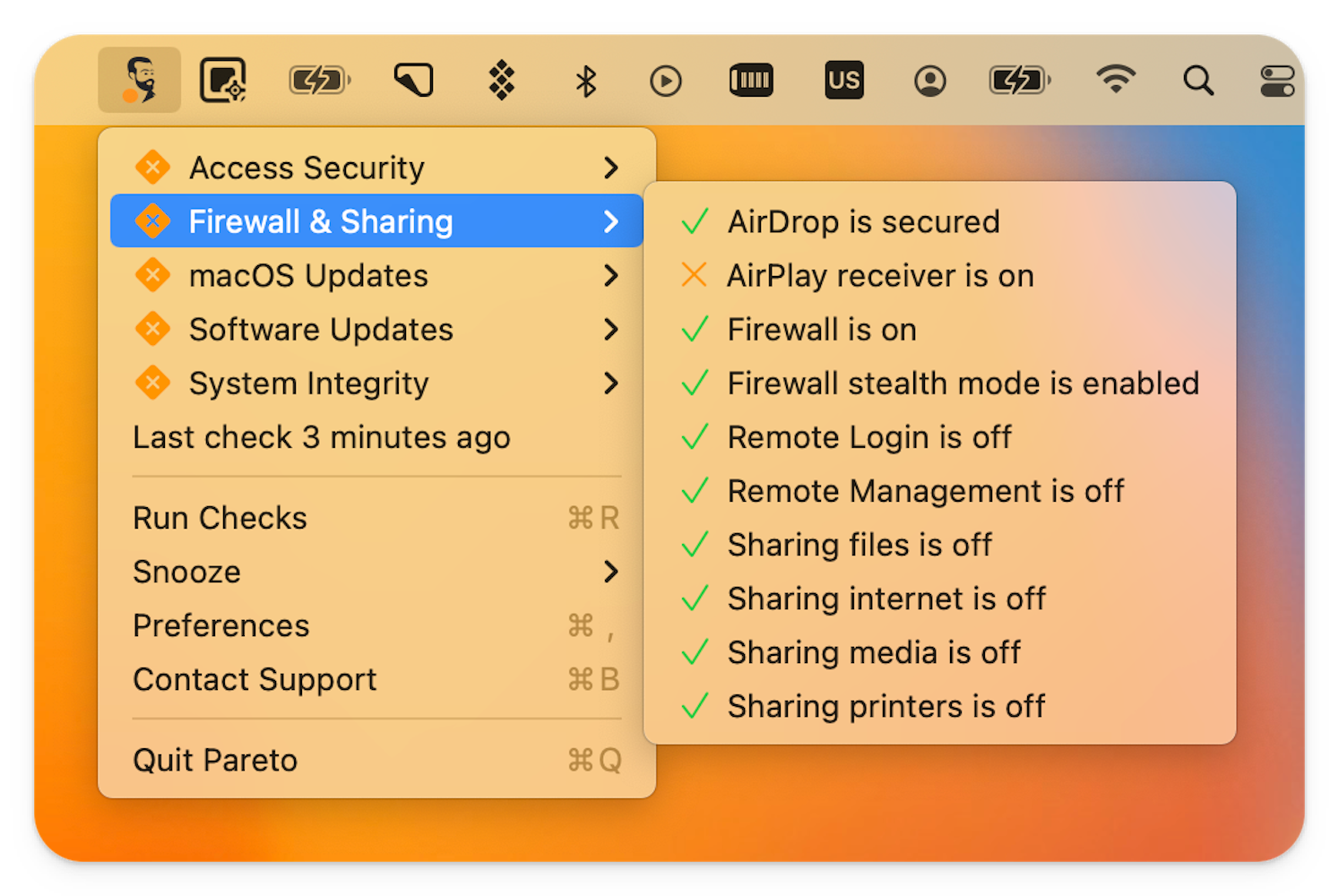Open the Pareto Security menu bar icon
This screenshot has width=1339, height=896.
tap(139, 79)
